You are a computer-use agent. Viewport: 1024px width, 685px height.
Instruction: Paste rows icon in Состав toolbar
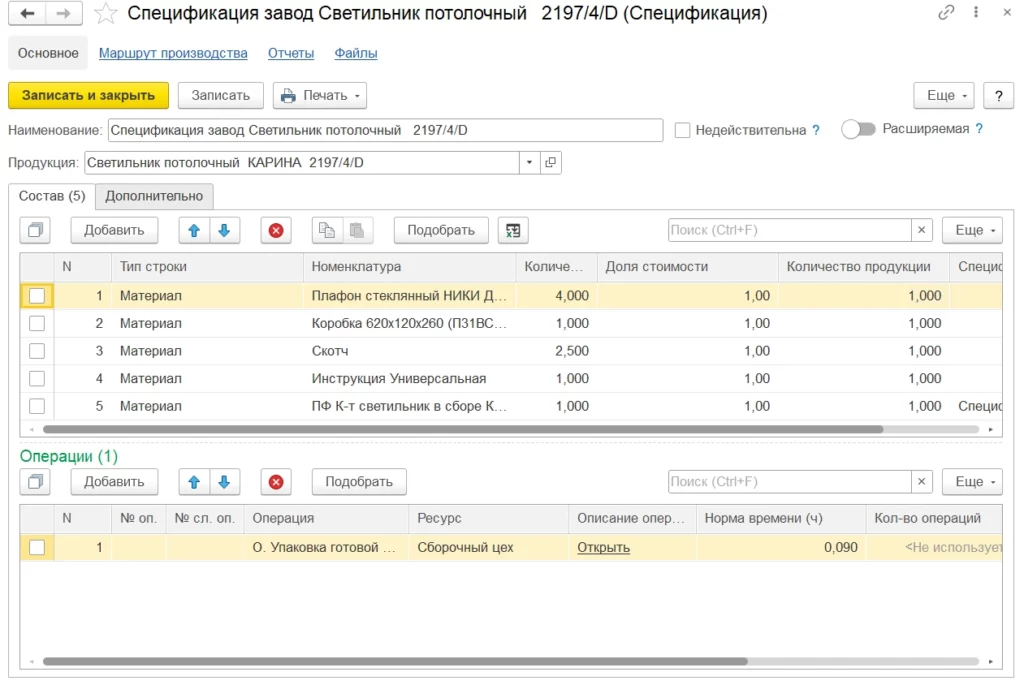(357, 230)
